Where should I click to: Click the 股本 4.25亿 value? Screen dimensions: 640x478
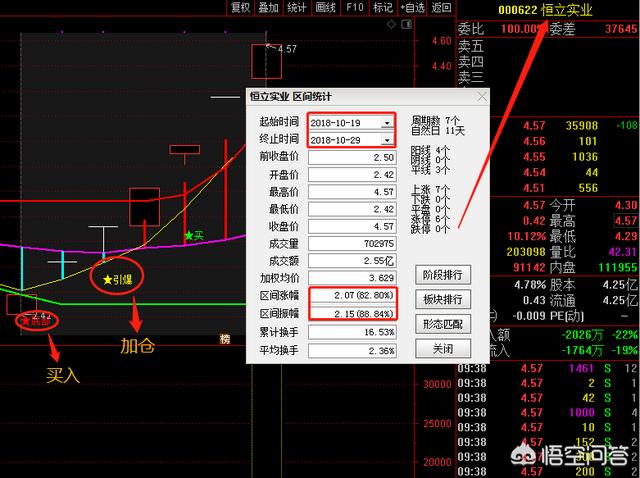[620, 285]
